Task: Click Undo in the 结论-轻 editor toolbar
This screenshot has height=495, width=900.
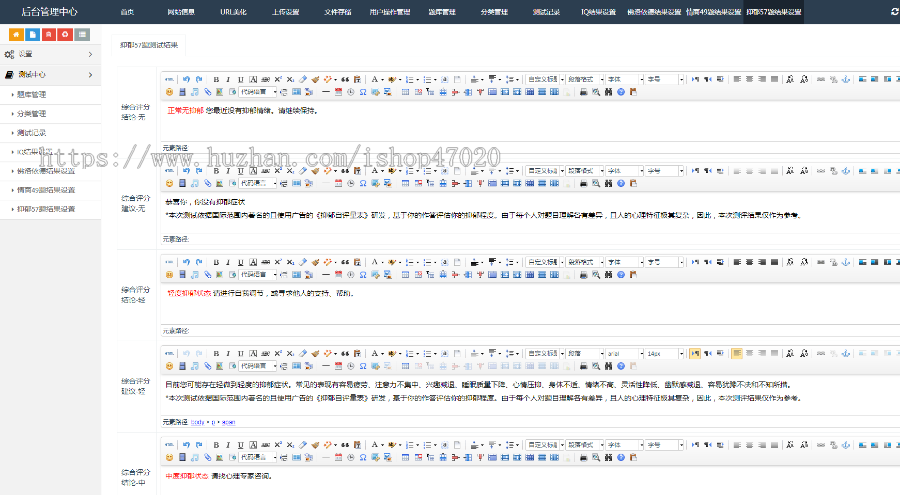Action: coord(186,262)
